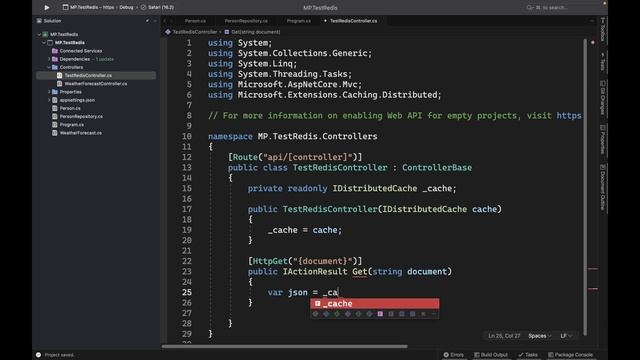Expand the Dependencies folder

(49, 59)
